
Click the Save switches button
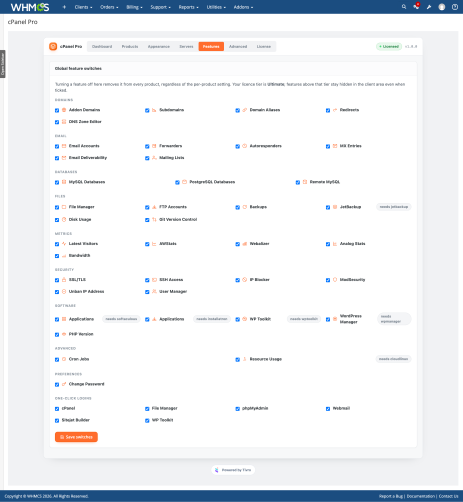coord(76,437)
